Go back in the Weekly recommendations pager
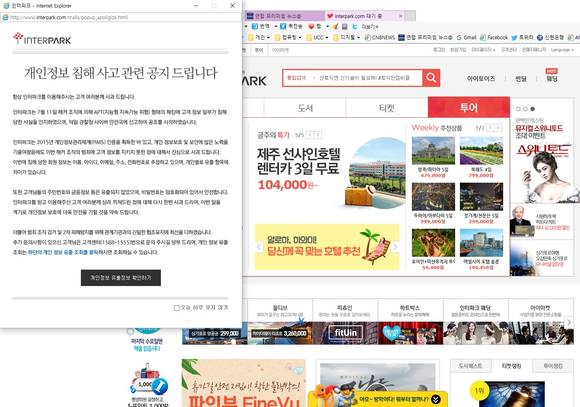 (x=490, y=128)
